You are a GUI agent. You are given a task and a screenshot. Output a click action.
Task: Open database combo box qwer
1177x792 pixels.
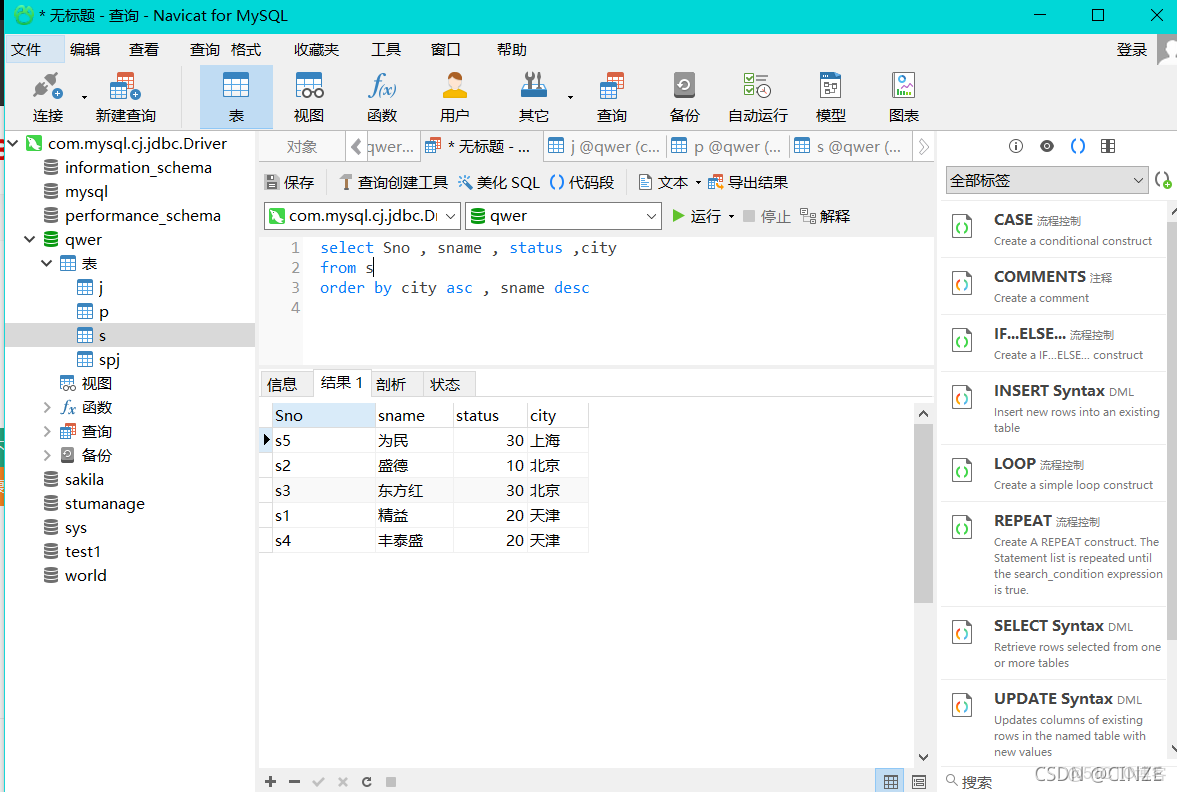(562, 216)
